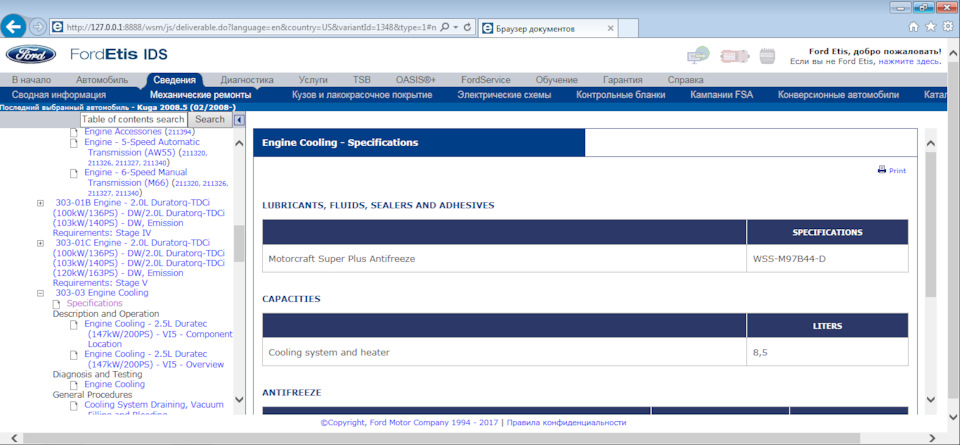Viewport: 960px width, 445px height.
Task: Click the Motorcraft Super Plus Antifreeze cell
Action: coord(504,259)
